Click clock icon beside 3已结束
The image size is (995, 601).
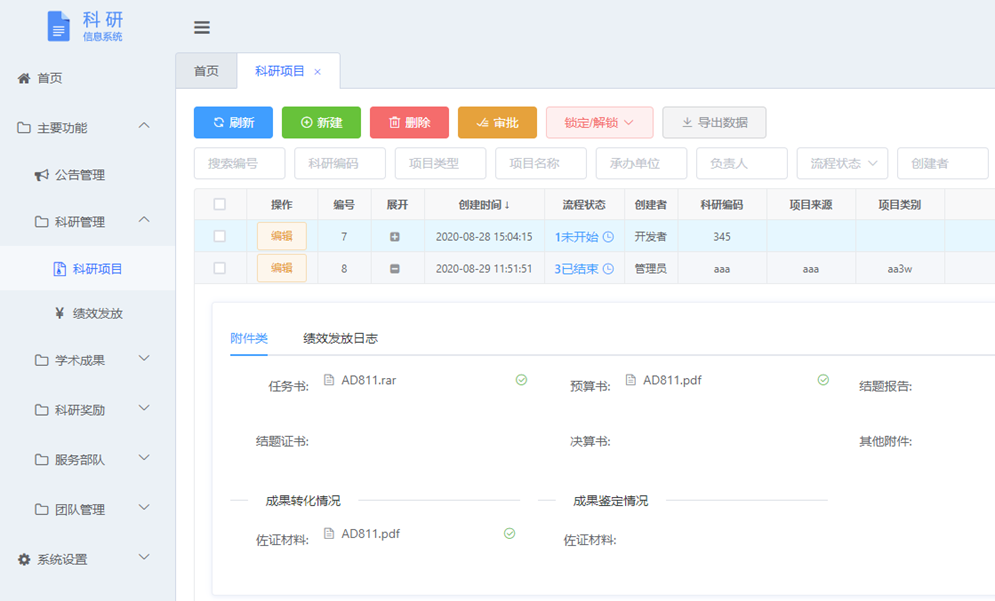(x=608, y=268)
